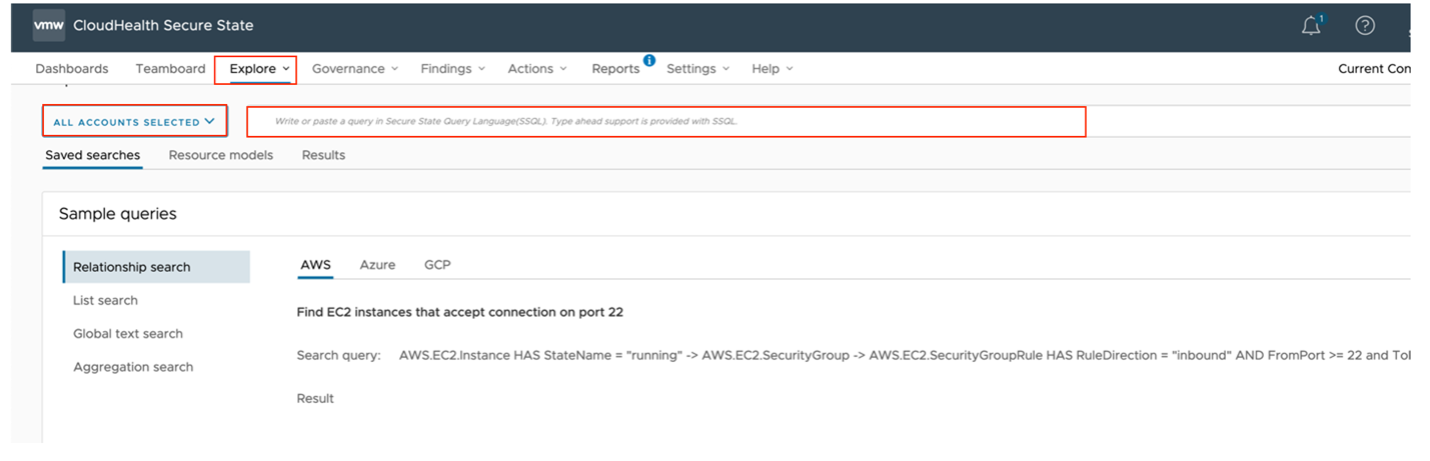Image resolution: width=1430 pixels, height=461 pixels.
Task: Open Aggregation search sample queries
Action: point(133,367)
